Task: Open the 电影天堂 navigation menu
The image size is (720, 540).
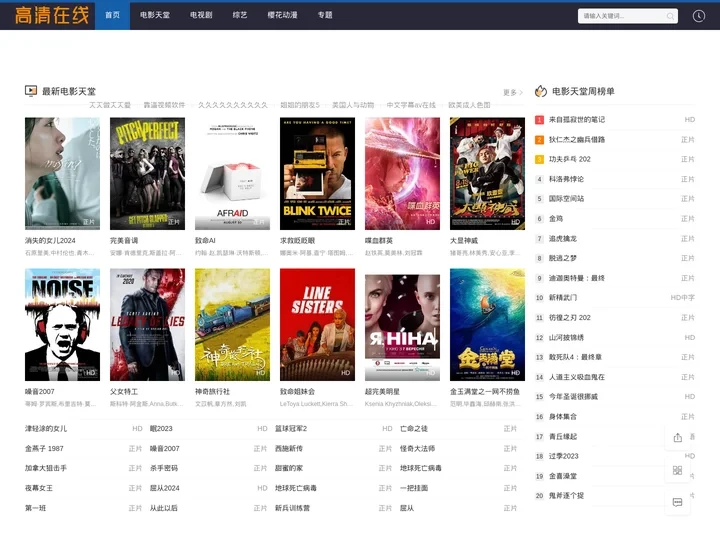Action: pos(155,15)
